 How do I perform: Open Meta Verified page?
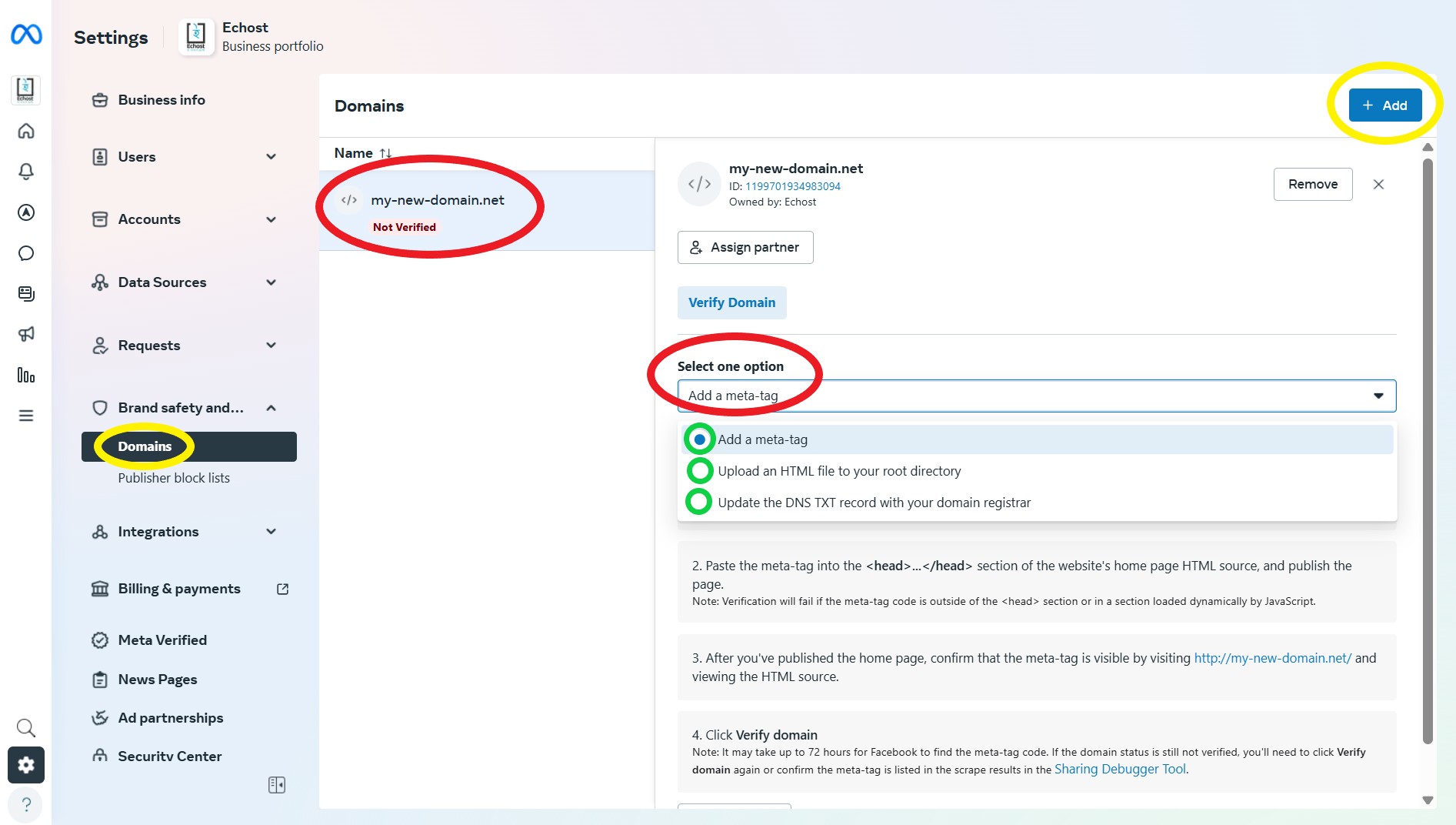(162, 640)
